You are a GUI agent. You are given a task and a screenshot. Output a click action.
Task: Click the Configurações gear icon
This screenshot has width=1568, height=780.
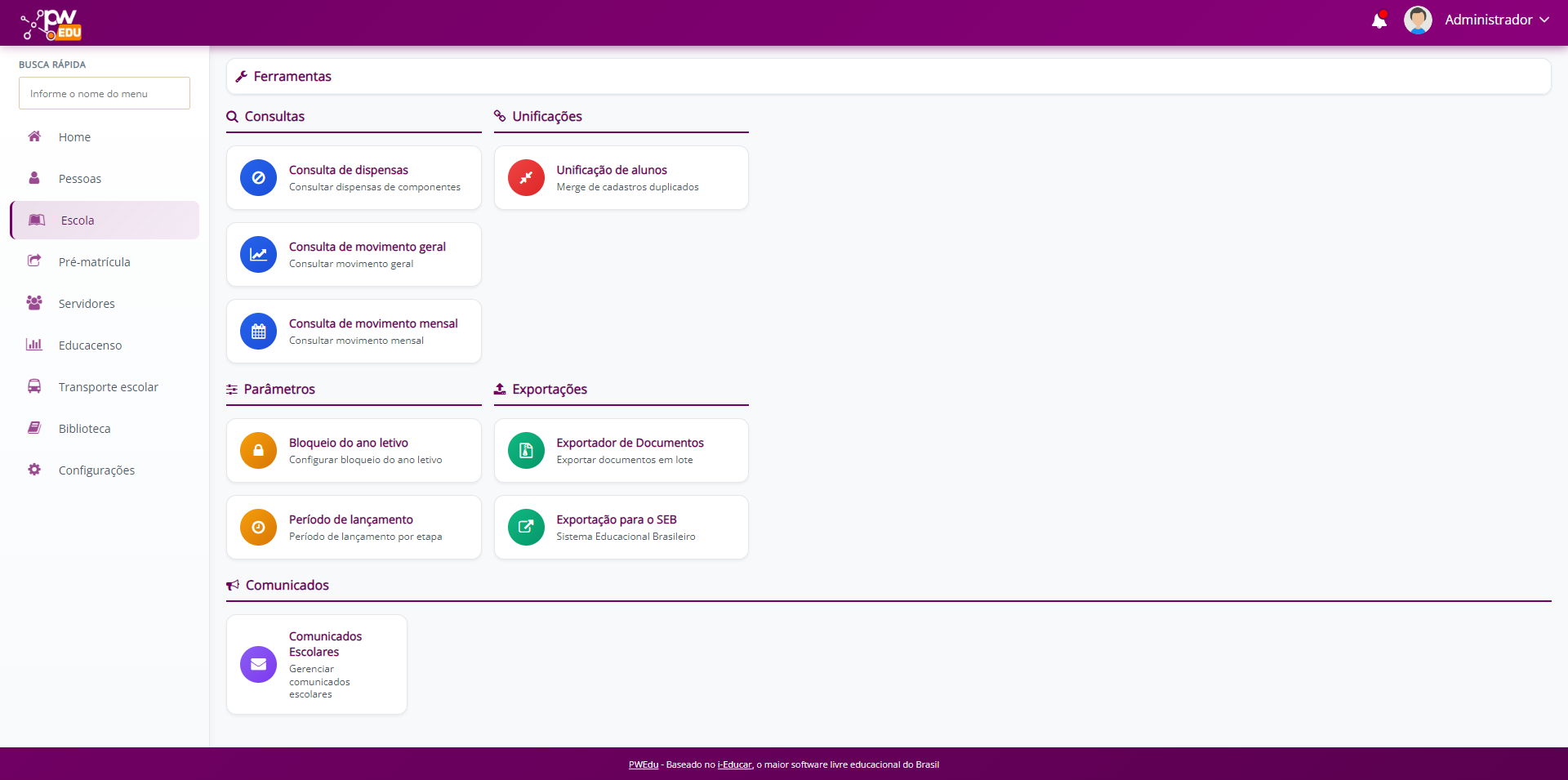click(x=34, y=470)
